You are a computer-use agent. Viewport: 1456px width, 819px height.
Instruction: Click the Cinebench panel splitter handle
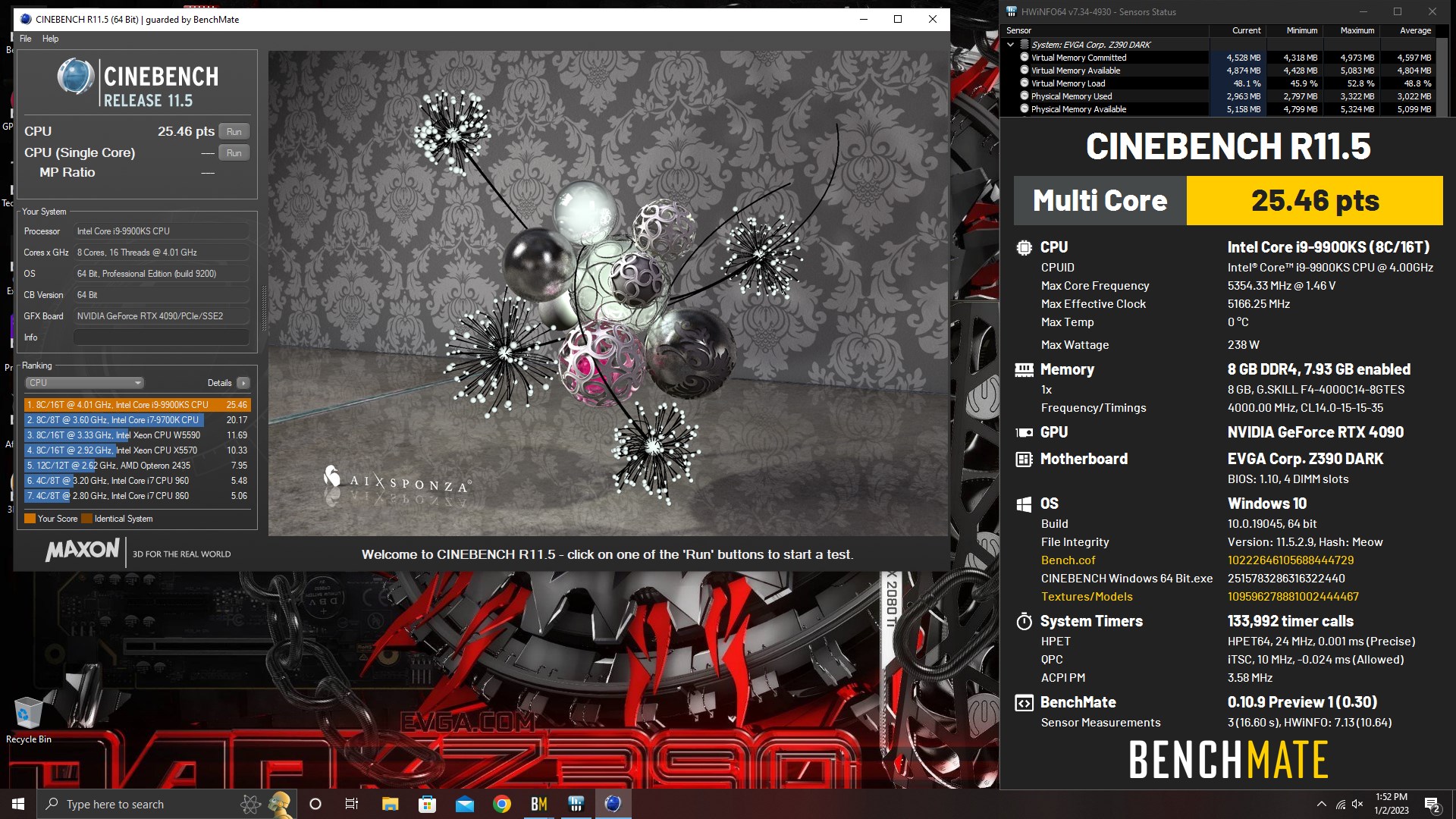click(x=264, y=309)
